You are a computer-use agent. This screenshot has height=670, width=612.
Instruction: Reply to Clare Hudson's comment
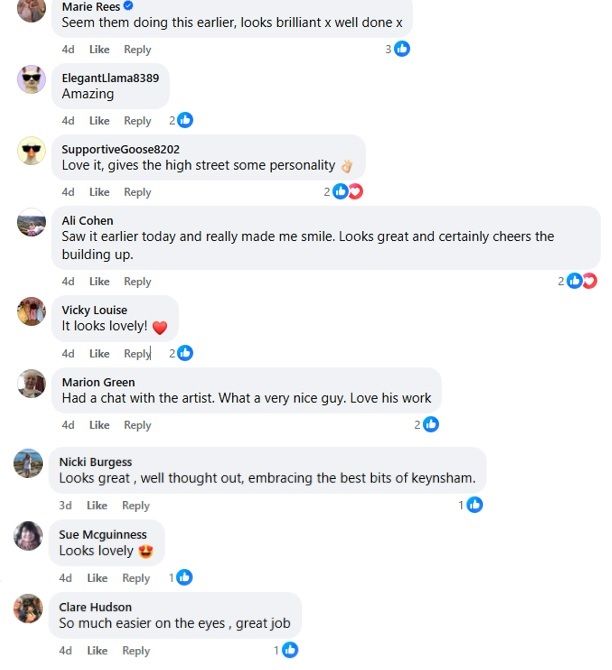(x=136, y=650)
